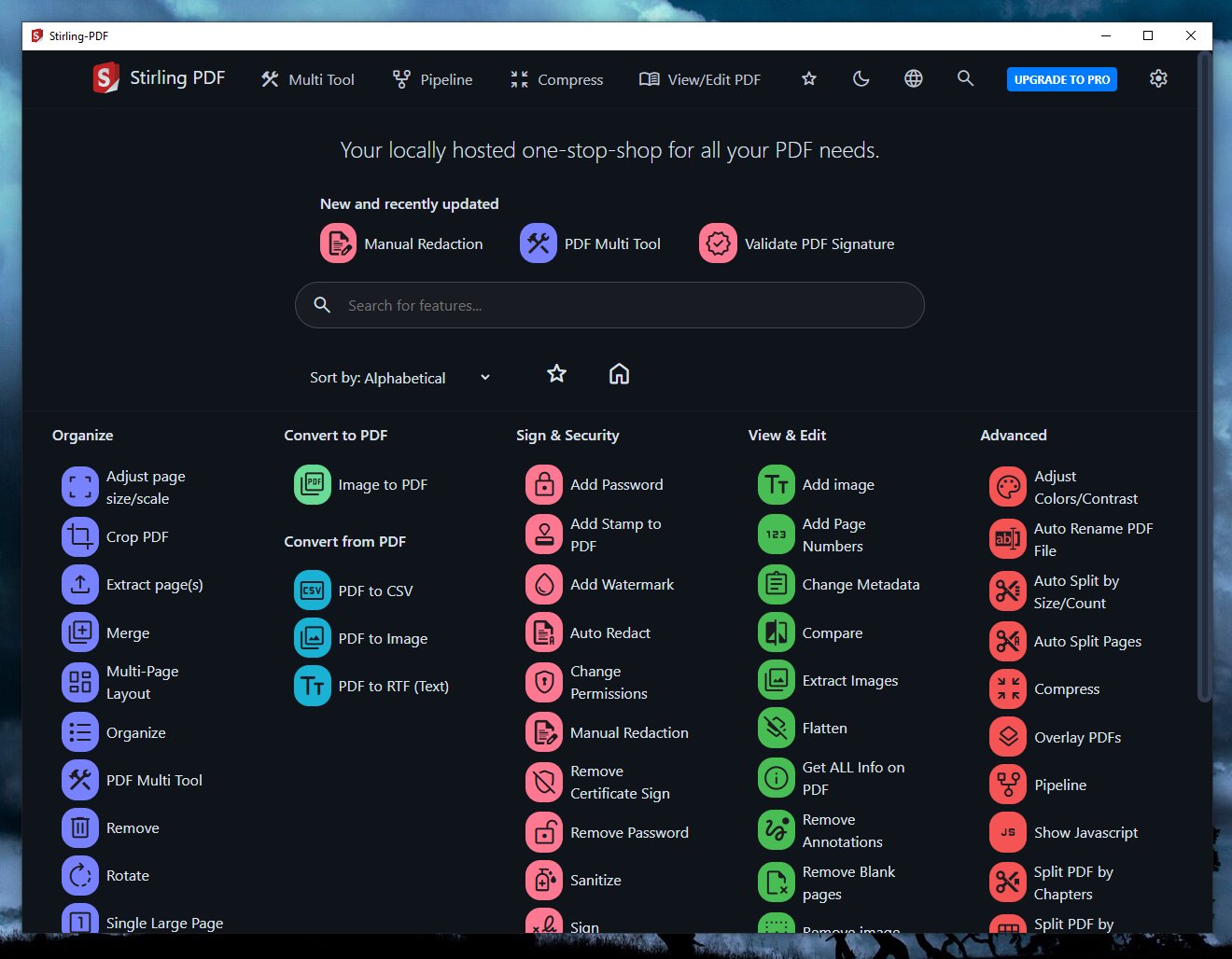This screenshot has height=959, width=1232.
Task: Open Multi Tool in the top navbar
Action: (308, 79)
